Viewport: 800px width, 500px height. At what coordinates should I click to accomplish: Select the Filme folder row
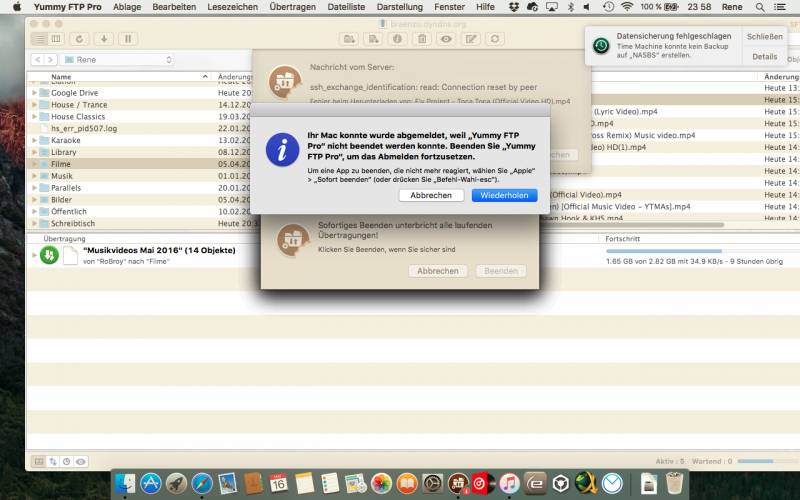[139, 164]
